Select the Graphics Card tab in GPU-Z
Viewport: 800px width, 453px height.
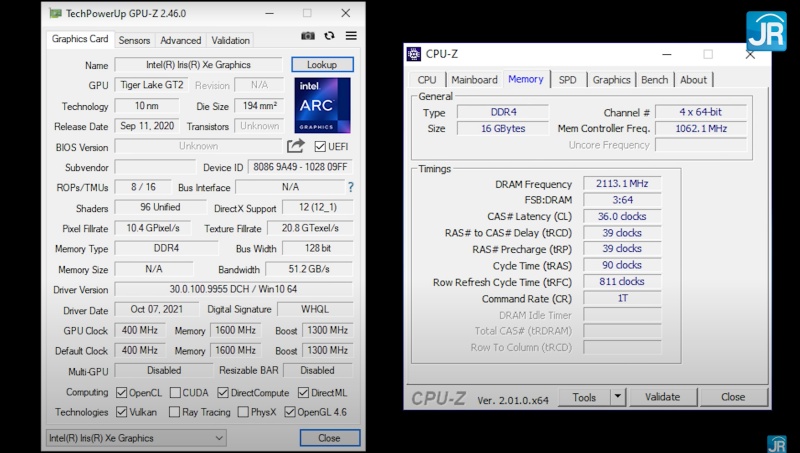tap(80, 39)
